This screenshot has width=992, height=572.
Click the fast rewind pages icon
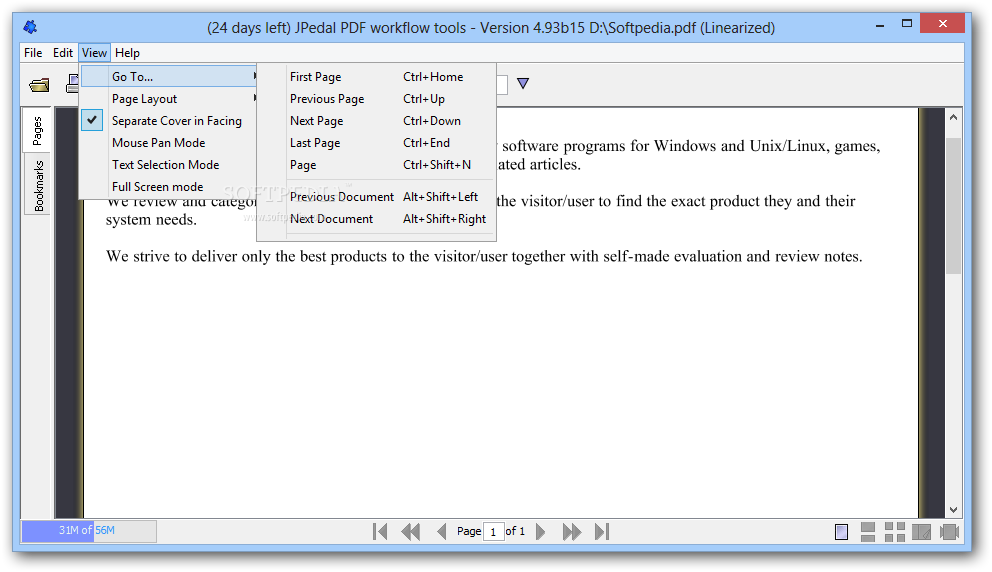411,532
